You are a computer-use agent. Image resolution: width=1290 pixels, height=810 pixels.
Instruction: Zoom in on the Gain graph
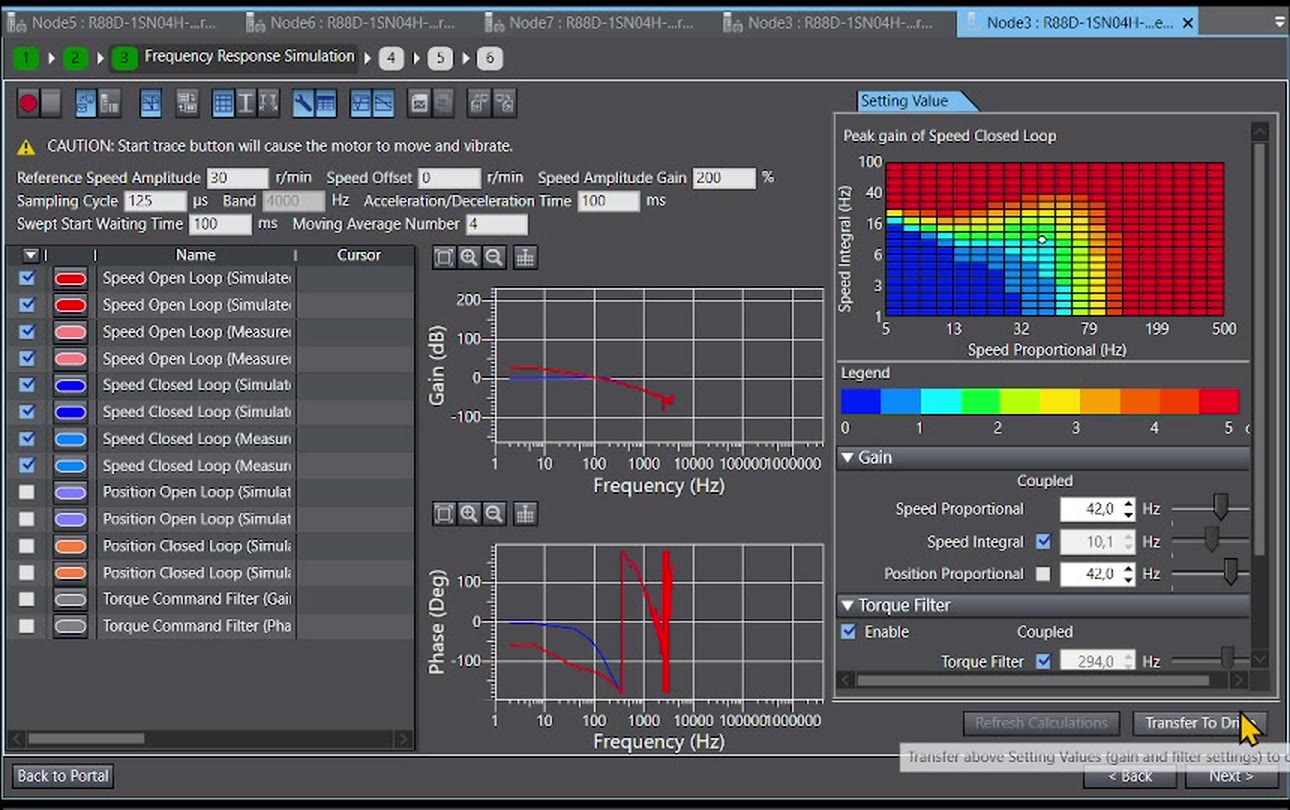pos(469,258)
